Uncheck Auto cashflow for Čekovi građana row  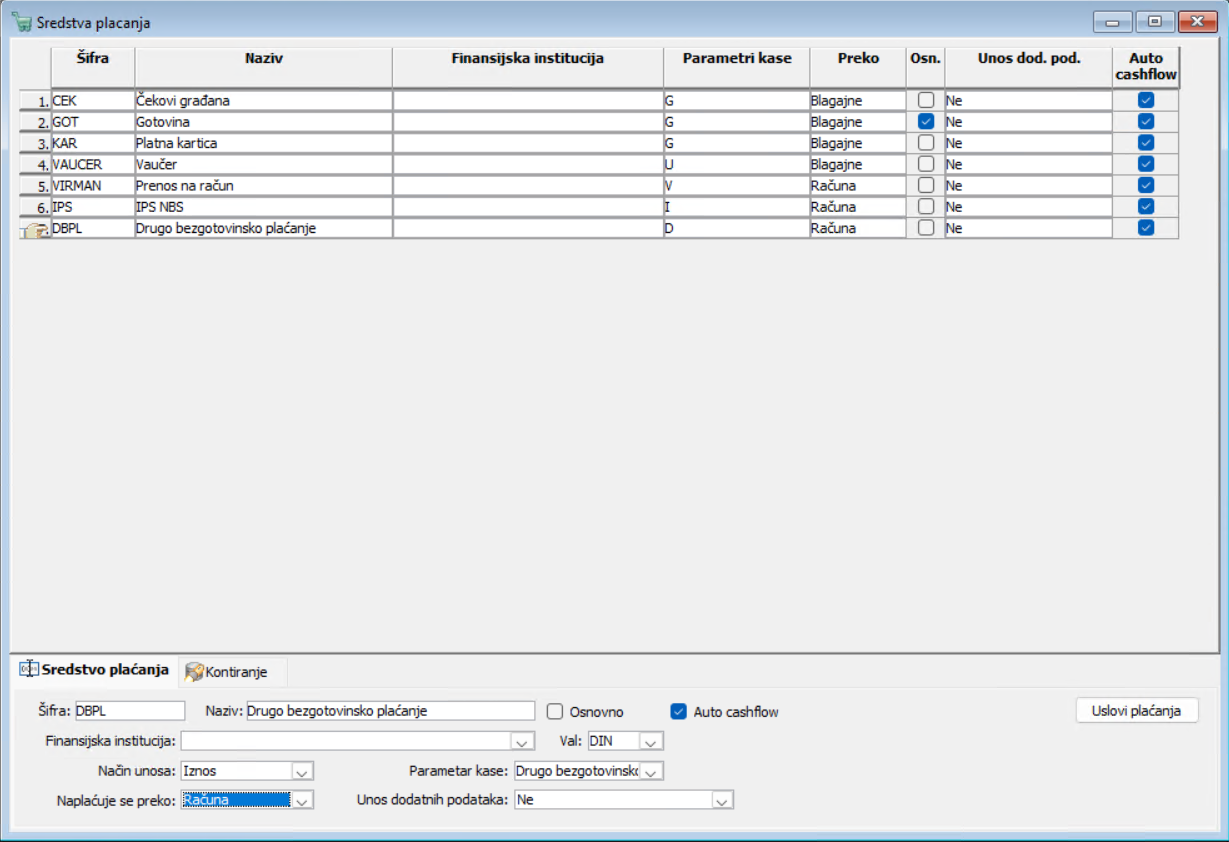[x=1146, y=100]
